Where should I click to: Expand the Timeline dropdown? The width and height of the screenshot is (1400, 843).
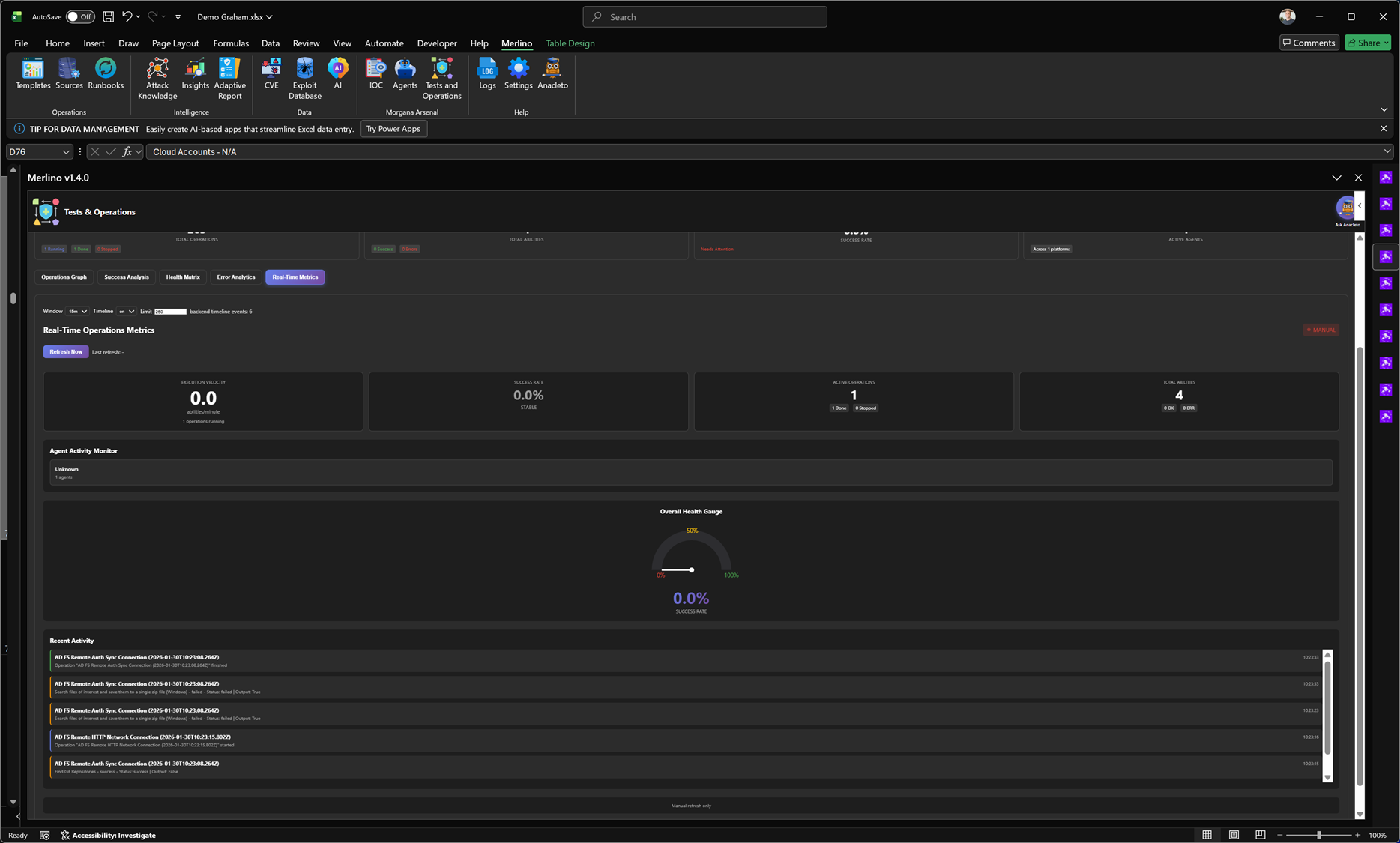(x=125, y=311)
